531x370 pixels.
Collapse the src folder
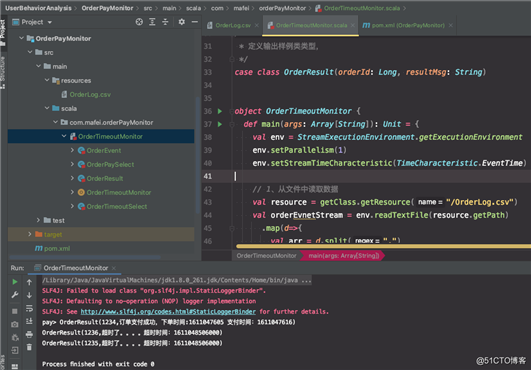[30, 52]
